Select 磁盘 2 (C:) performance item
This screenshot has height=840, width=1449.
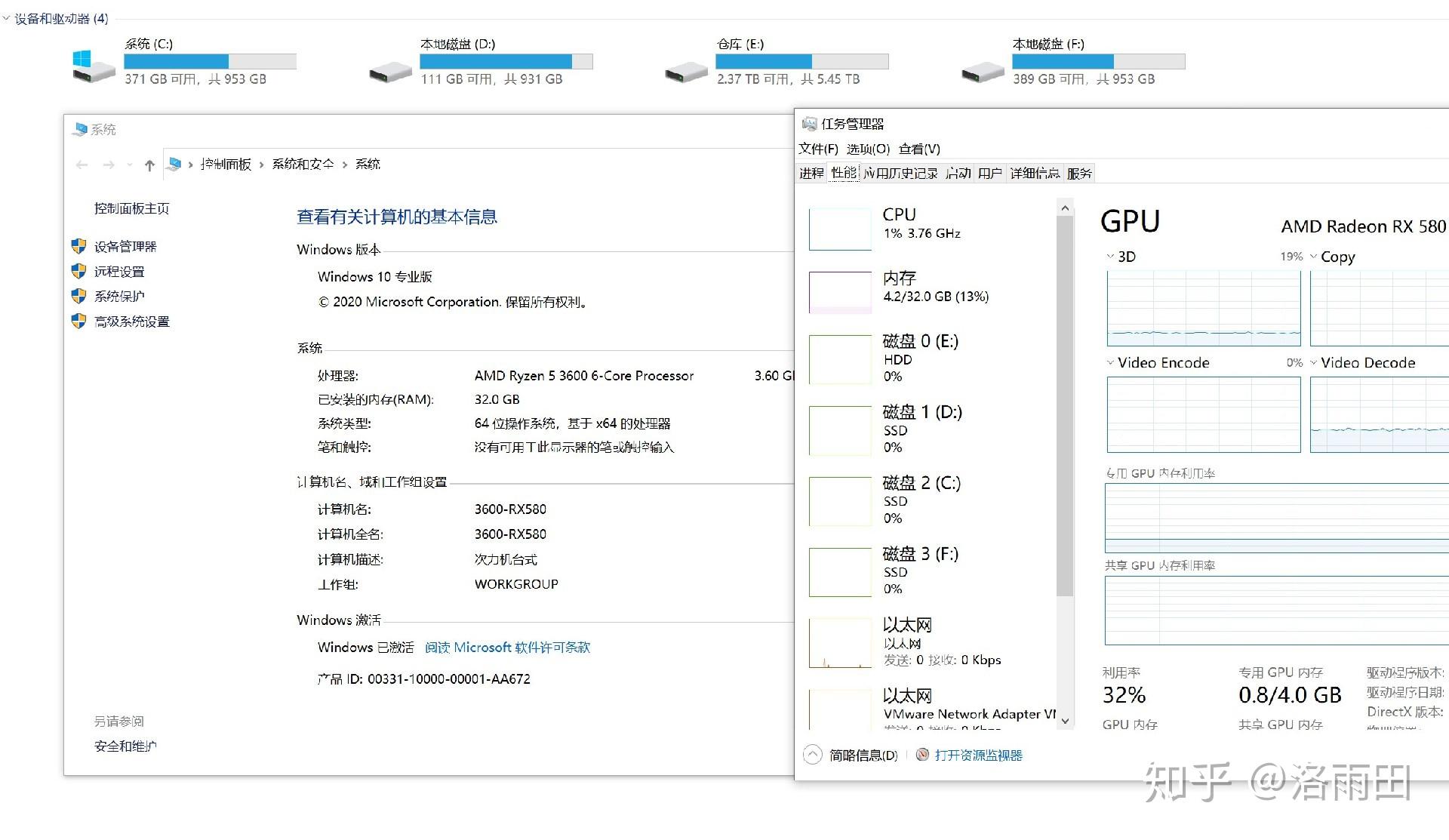pyautogui.click(x=930, y=500)
